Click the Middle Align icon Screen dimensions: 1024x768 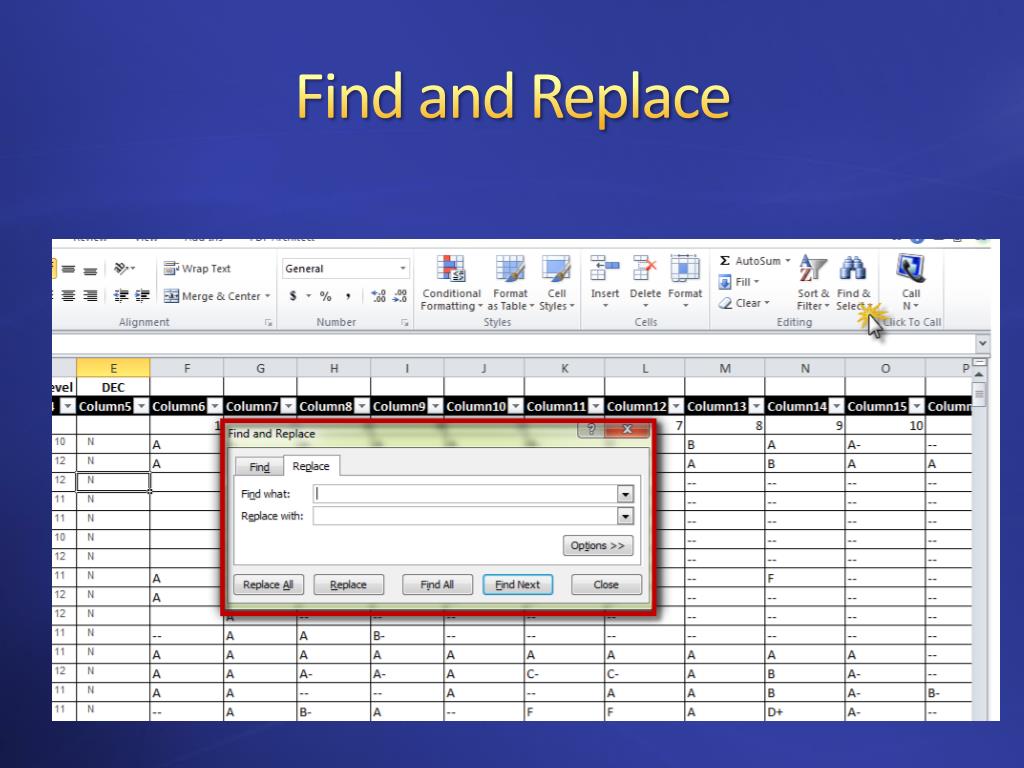[69, 268]
